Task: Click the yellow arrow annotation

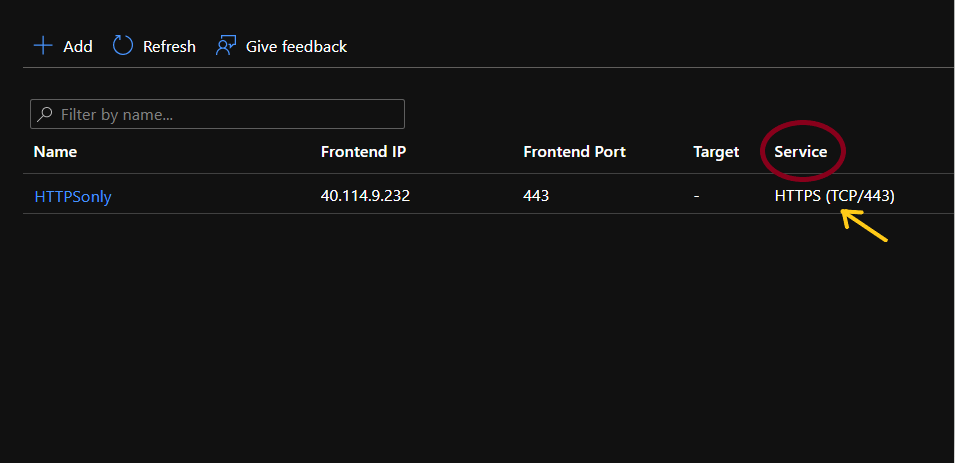Action: coord(864,229)
